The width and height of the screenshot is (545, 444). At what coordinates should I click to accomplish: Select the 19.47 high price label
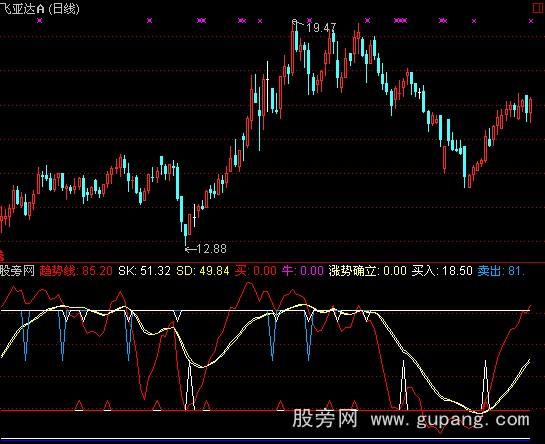322,27
